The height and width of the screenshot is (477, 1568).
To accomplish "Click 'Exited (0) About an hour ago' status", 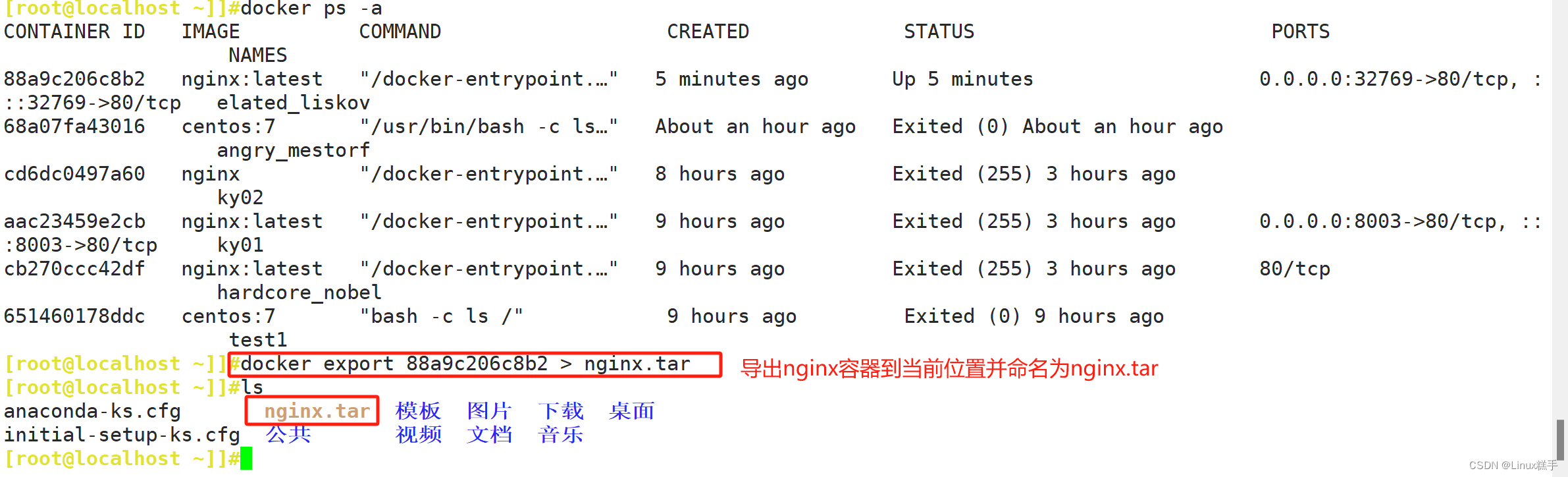I will point(1058,126).
